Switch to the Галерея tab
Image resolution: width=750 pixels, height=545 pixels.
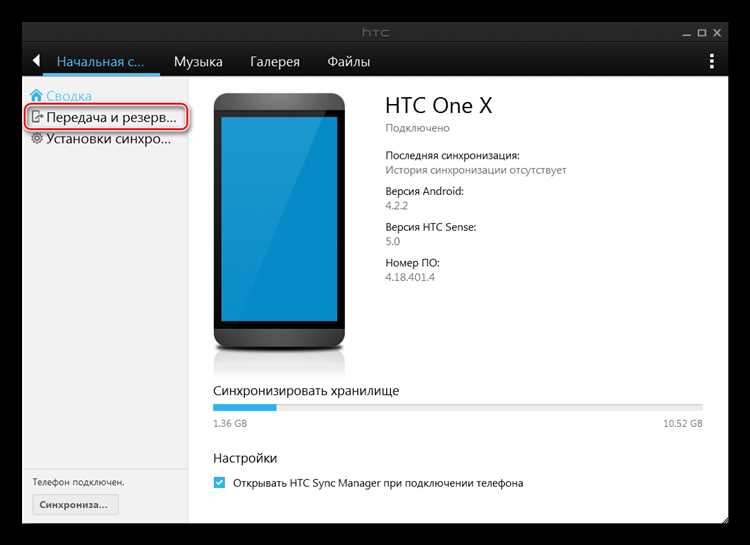pyautogui.click(x=275, y=62)
